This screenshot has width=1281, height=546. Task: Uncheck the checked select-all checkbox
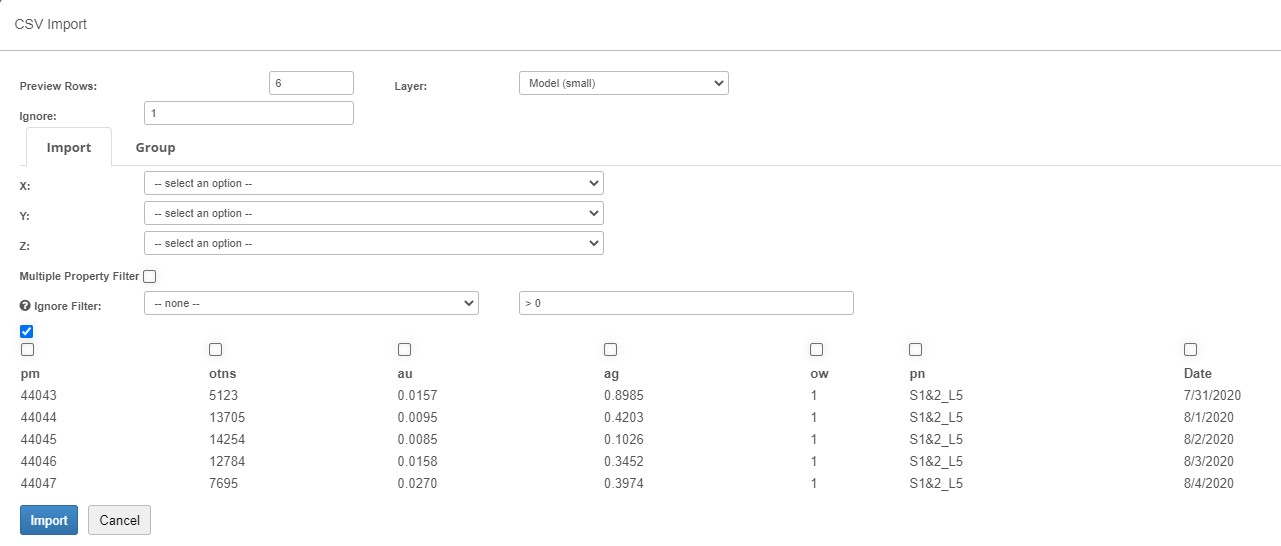click(x=27, y=331)
